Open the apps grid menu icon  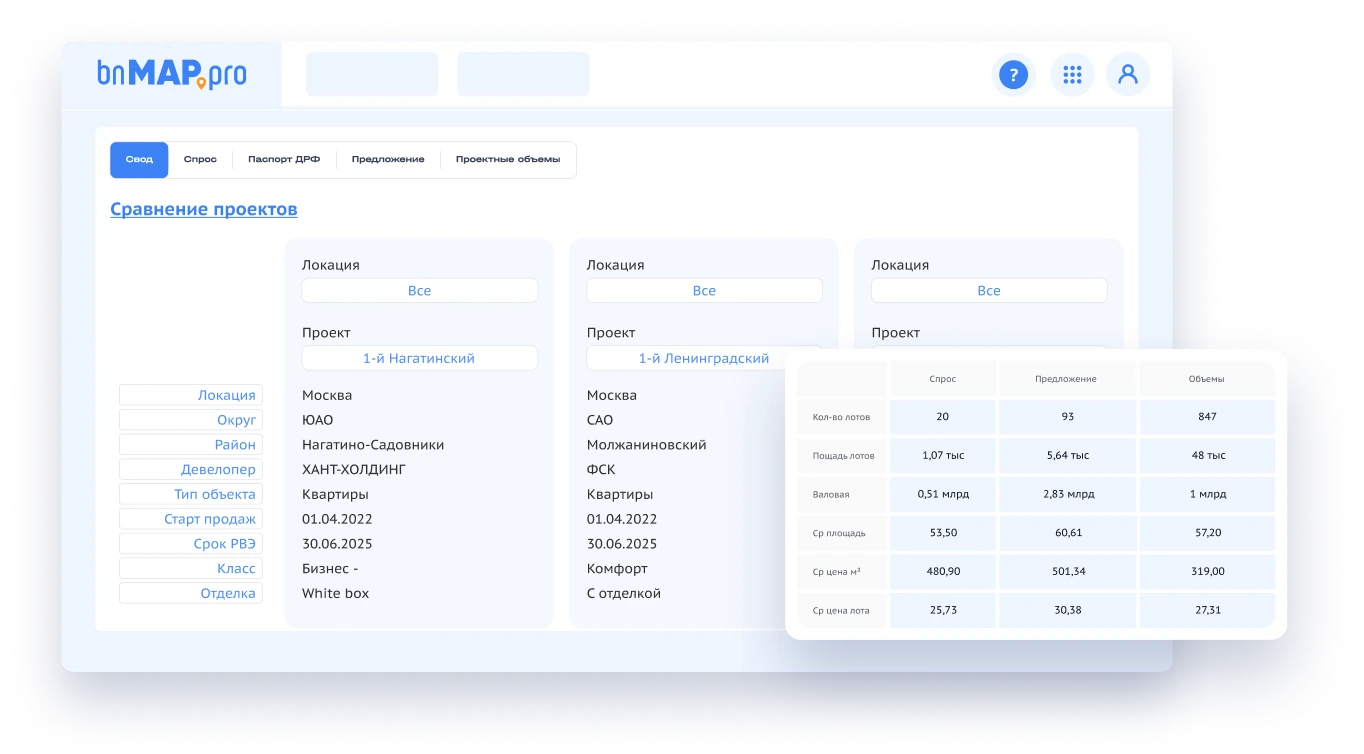(1072, 74)
